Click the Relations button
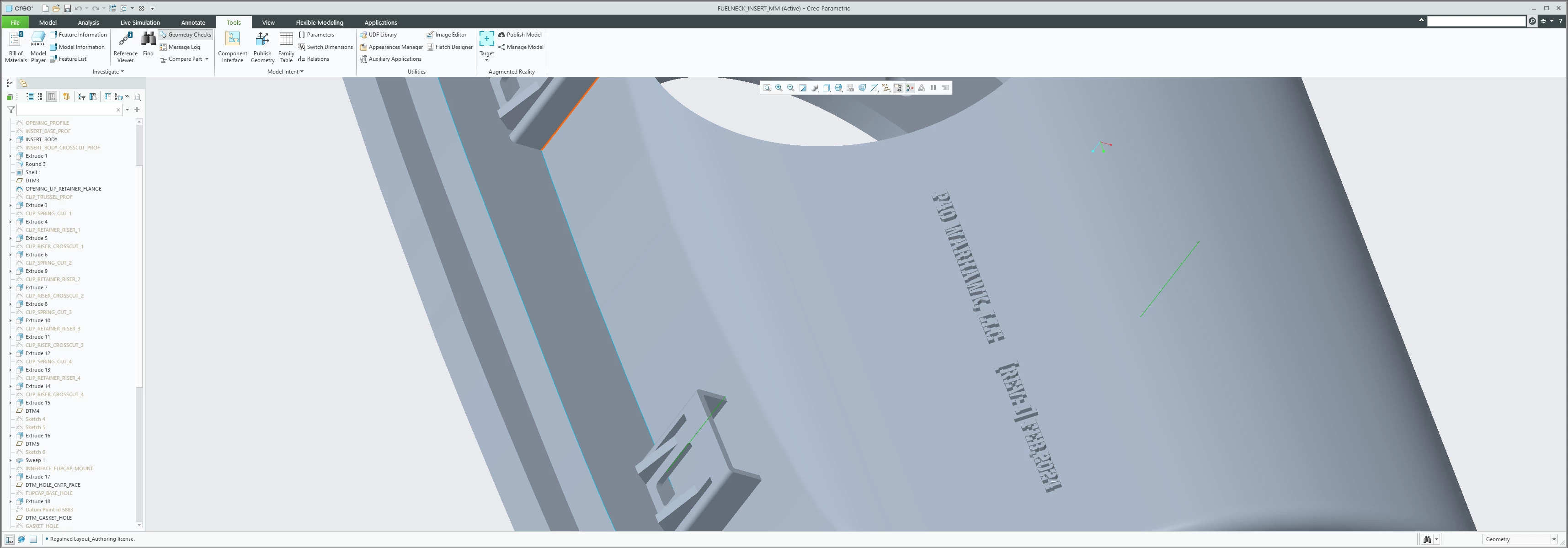Viewport: 1568px width, 548px height. pyautogui.click(x=314, y=59)
